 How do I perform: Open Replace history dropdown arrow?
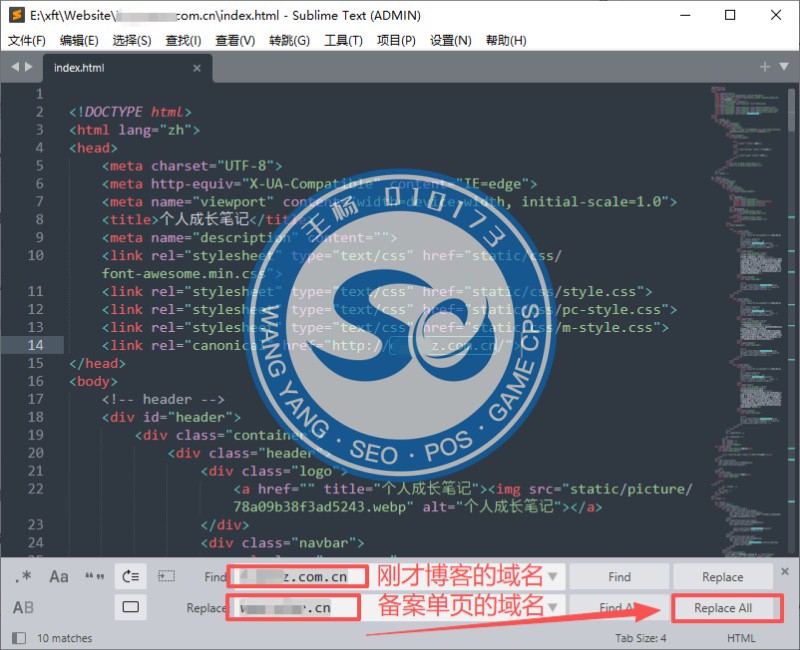point(552,607)
